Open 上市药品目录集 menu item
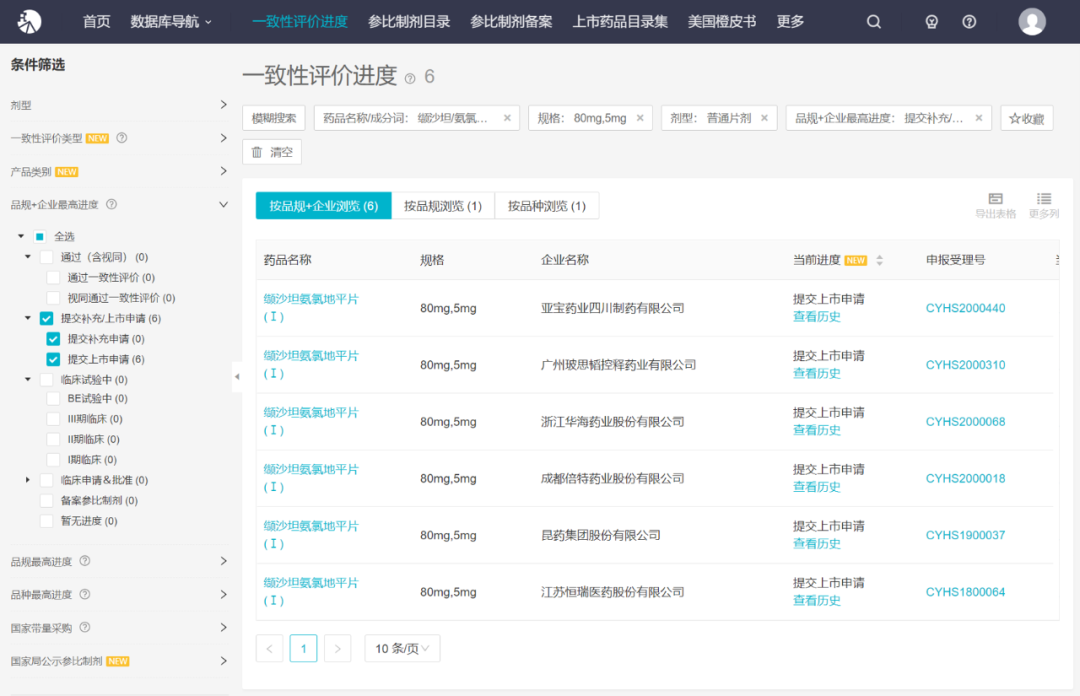The width and height of the screenshot is (1080, 696). point(620,22)
